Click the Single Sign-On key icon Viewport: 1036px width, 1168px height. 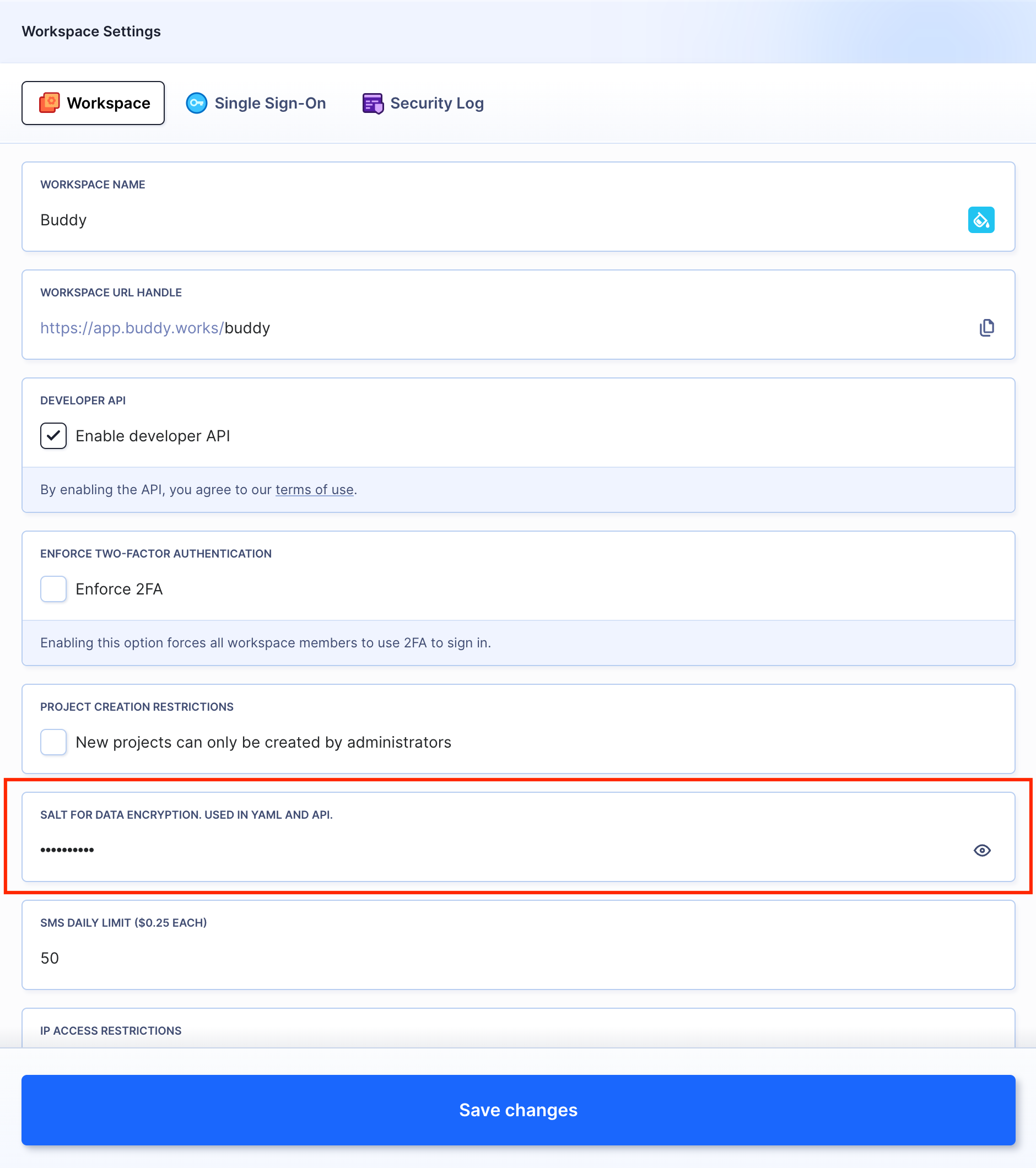pyautogui.click(x=197, y=103)
